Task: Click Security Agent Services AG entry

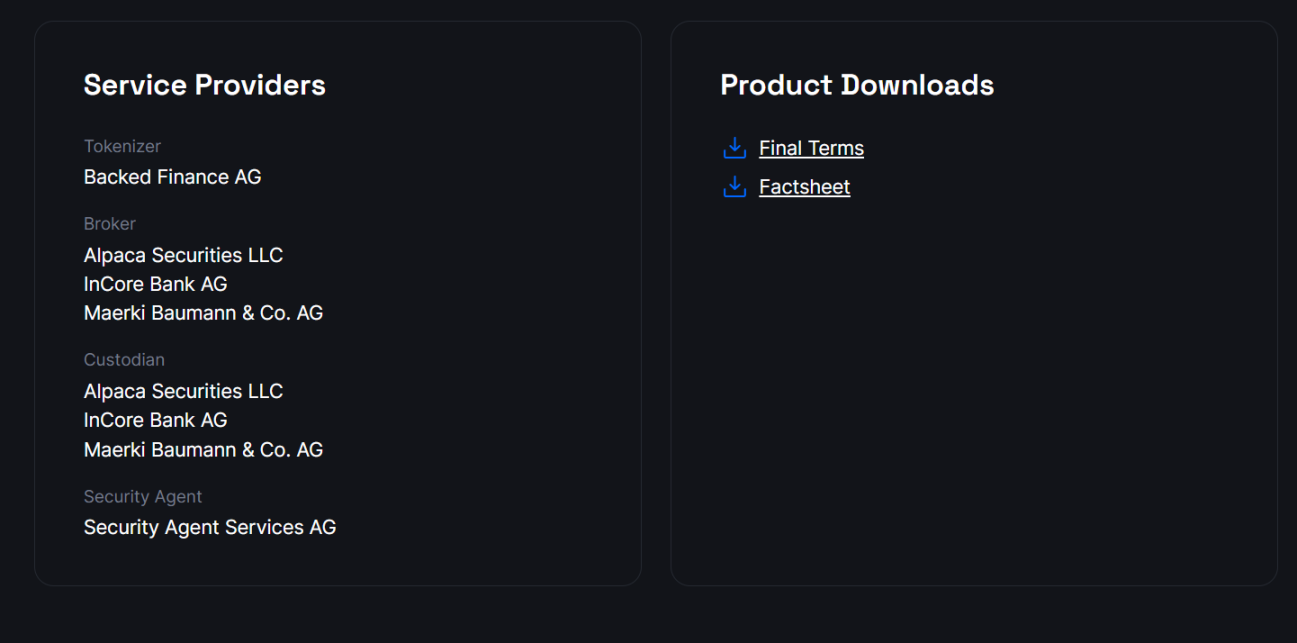Action: [x=210, y=527]
